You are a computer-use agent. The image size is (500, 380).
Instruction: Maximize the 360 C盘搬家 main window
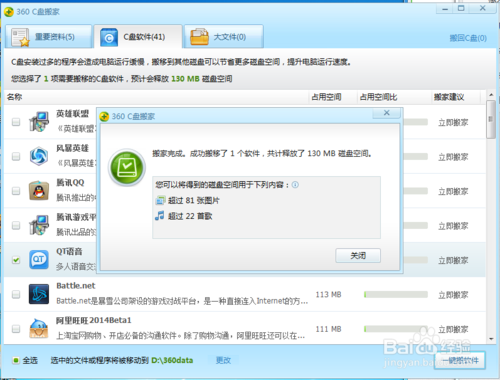pos(461,8)
